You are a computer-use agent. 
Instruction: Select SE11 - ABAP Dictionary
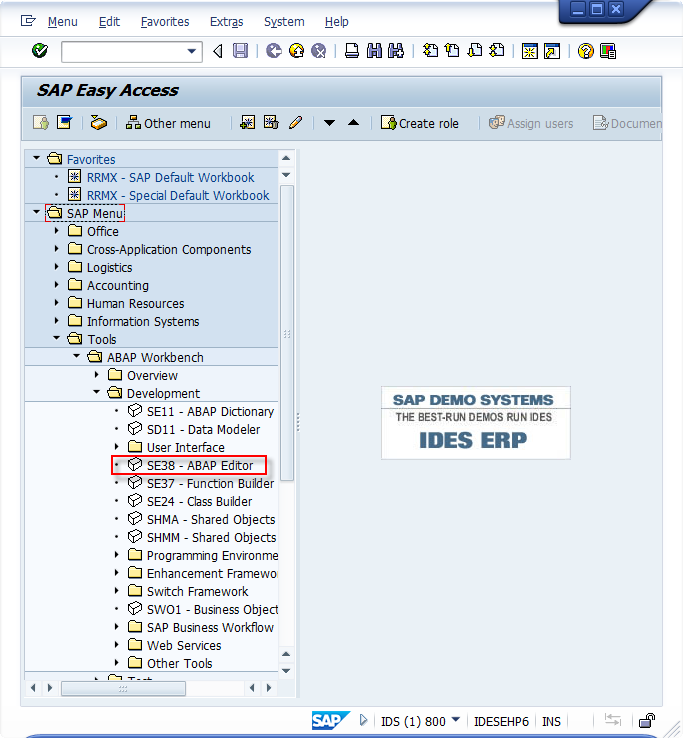click(210, 412)
